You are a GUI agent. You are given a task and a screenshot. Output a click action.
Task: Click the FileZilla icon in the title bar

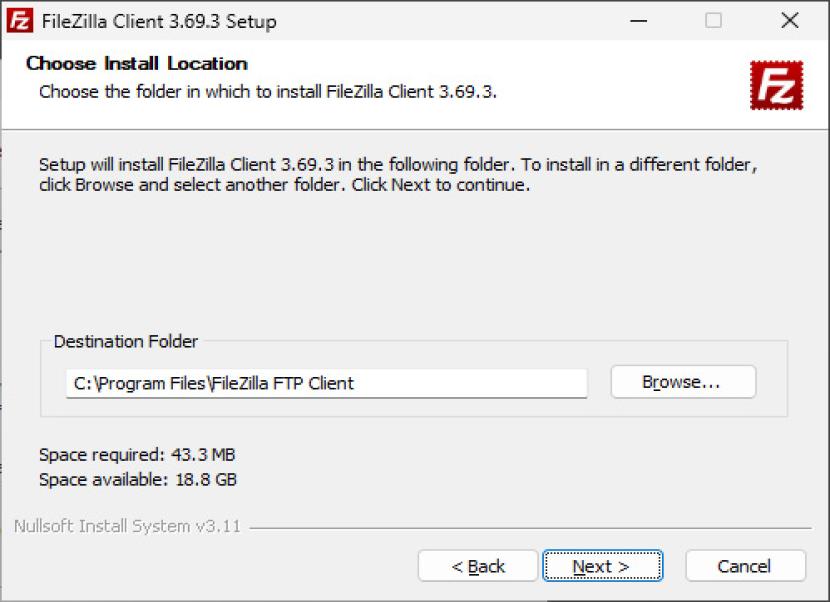[x=17, y=21]
